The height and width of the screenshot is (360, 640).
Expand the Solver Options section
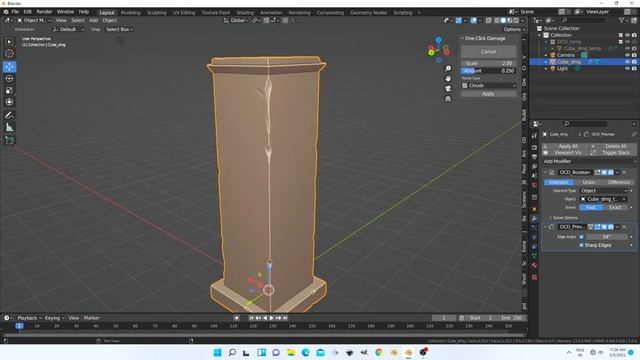coord(563,218)
